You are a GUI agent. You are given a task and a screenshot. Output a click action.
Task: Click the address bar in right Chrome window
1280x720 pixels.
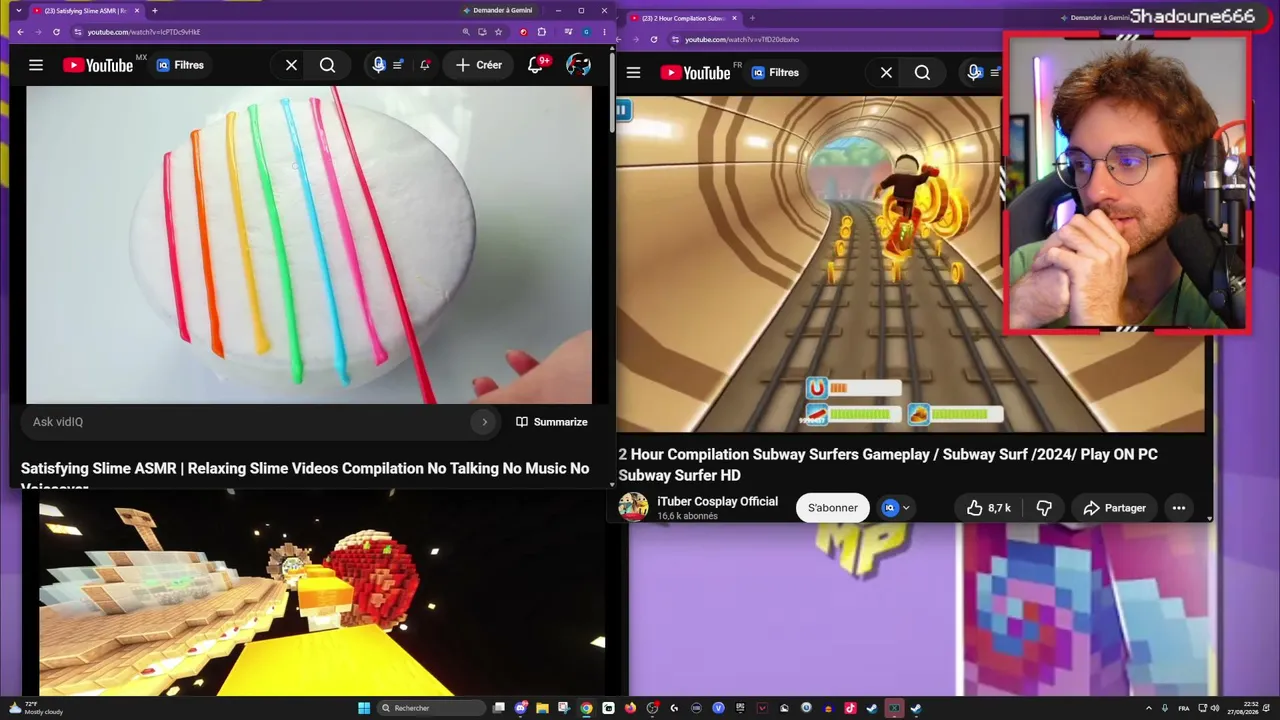pos(835,40)
